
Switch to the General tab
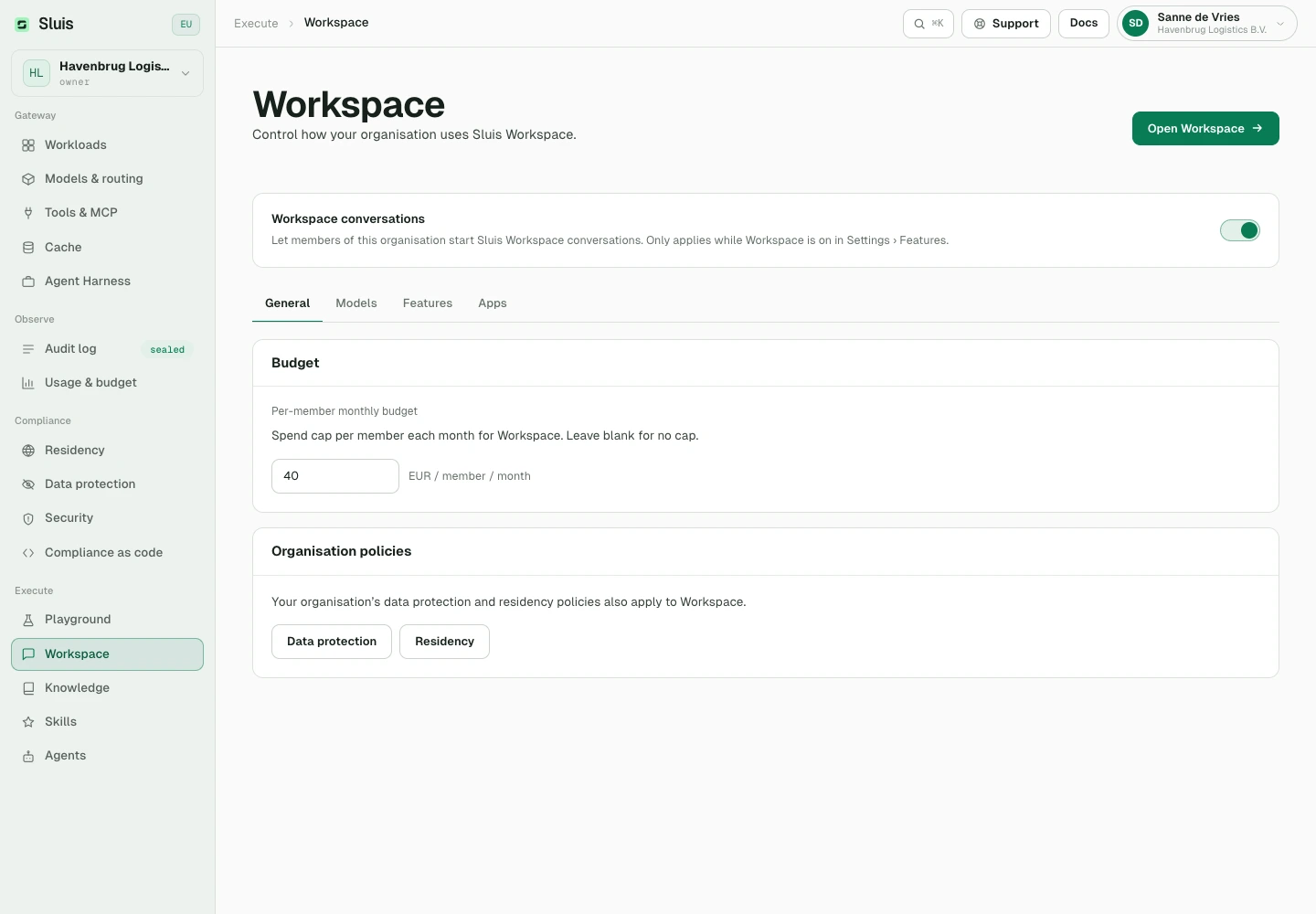click(x=287, y=303)
